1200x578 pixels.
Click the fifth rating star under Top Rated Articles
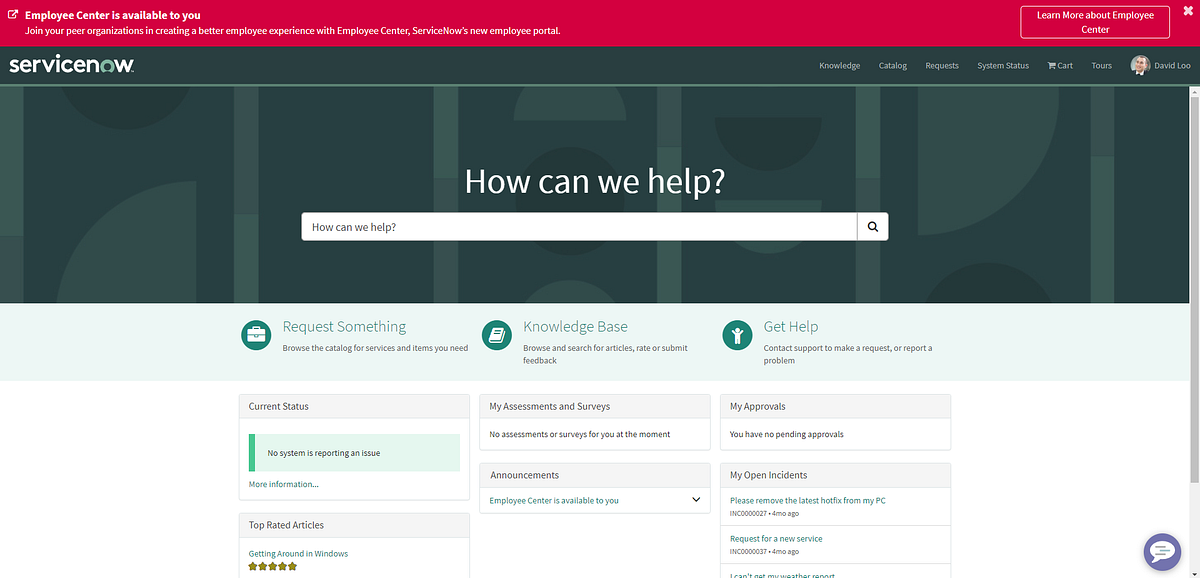coord(292,565)
